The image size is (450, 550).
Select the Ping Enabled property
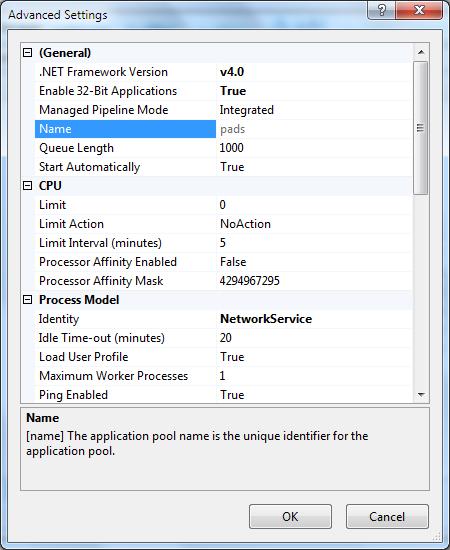[74, 395]
